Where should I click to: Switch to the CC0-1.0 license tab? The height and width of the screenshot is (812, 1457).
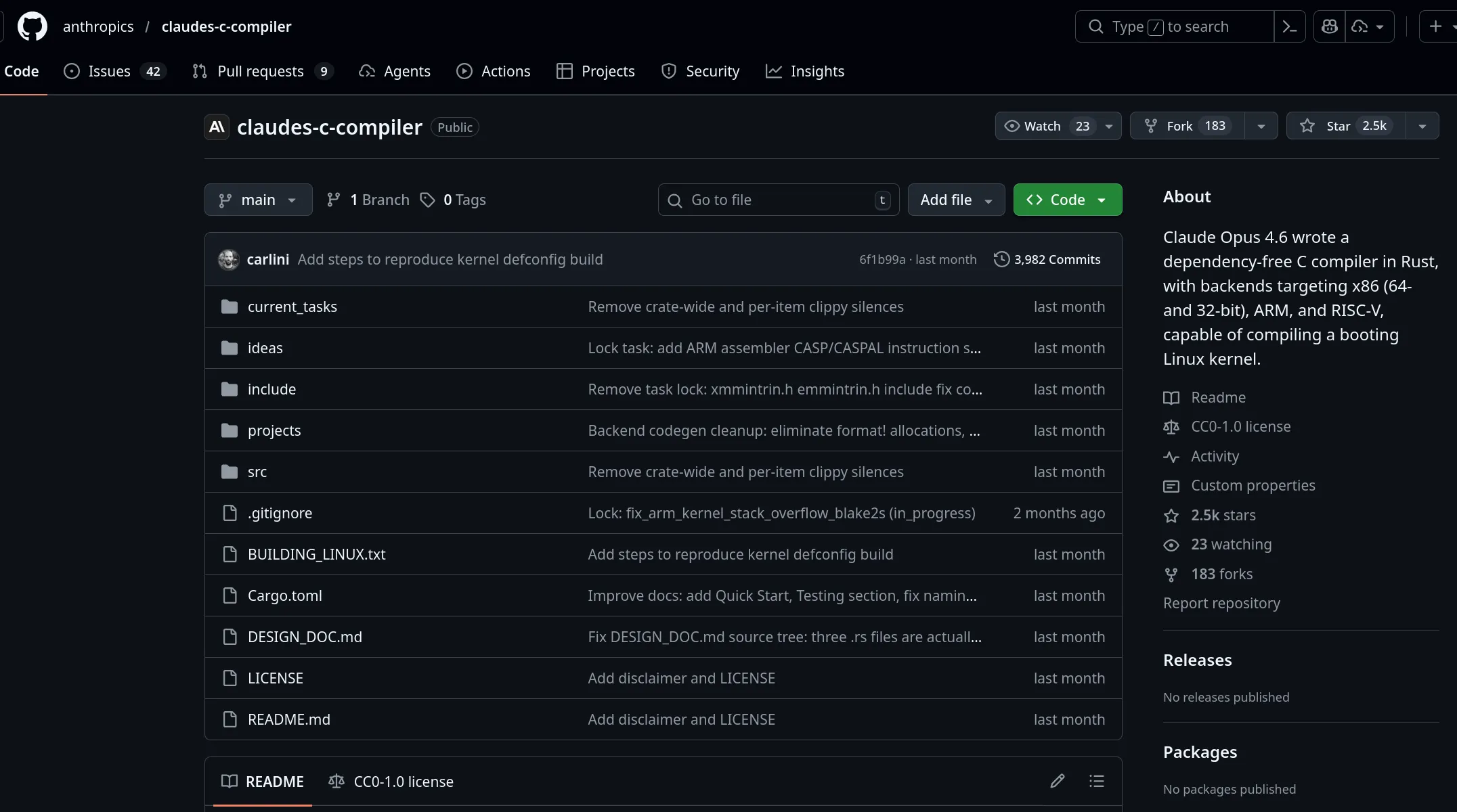(391, 782)
